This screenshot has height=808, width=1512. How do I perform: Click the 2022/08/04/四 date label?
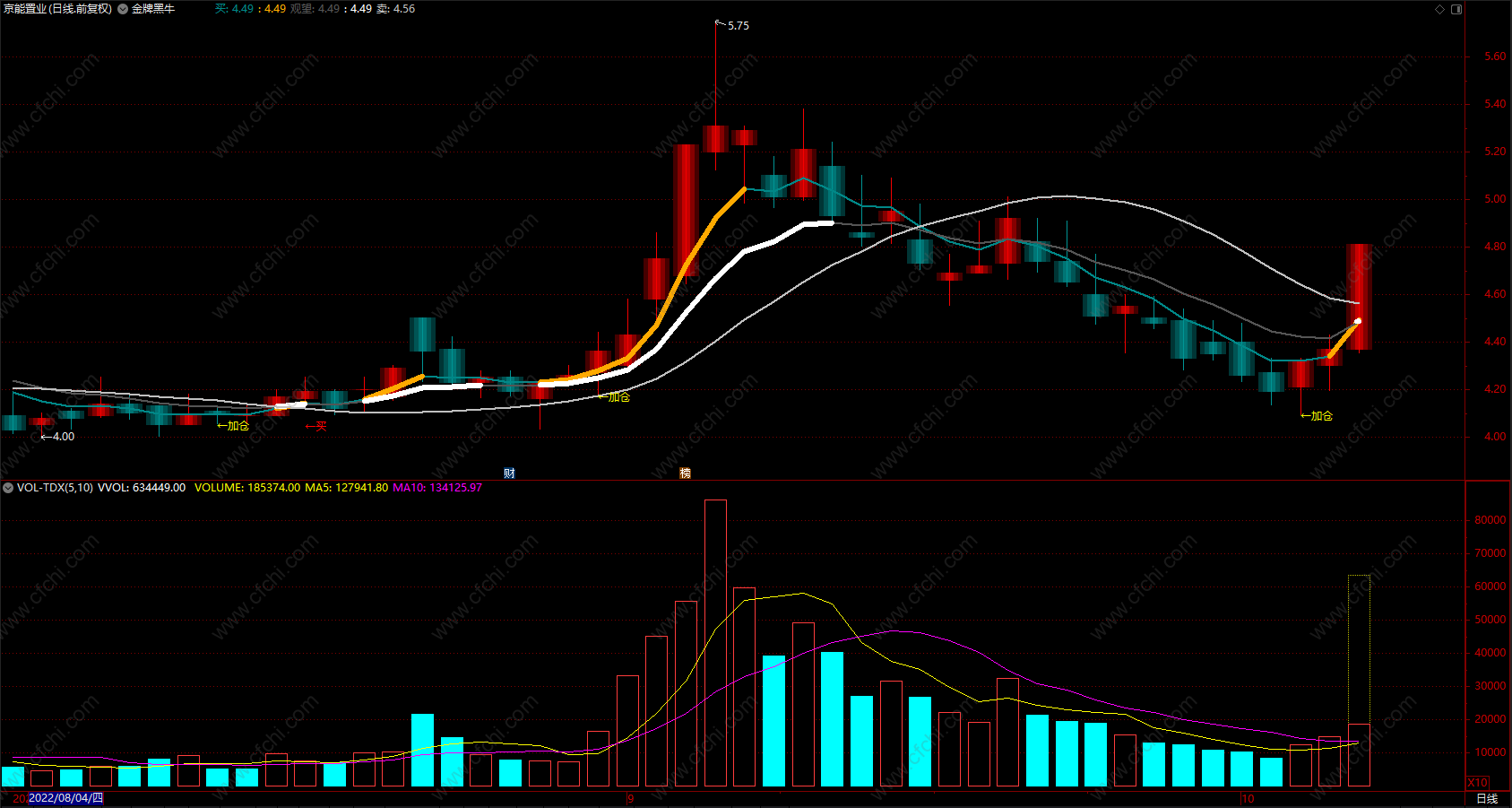point(66,798)
